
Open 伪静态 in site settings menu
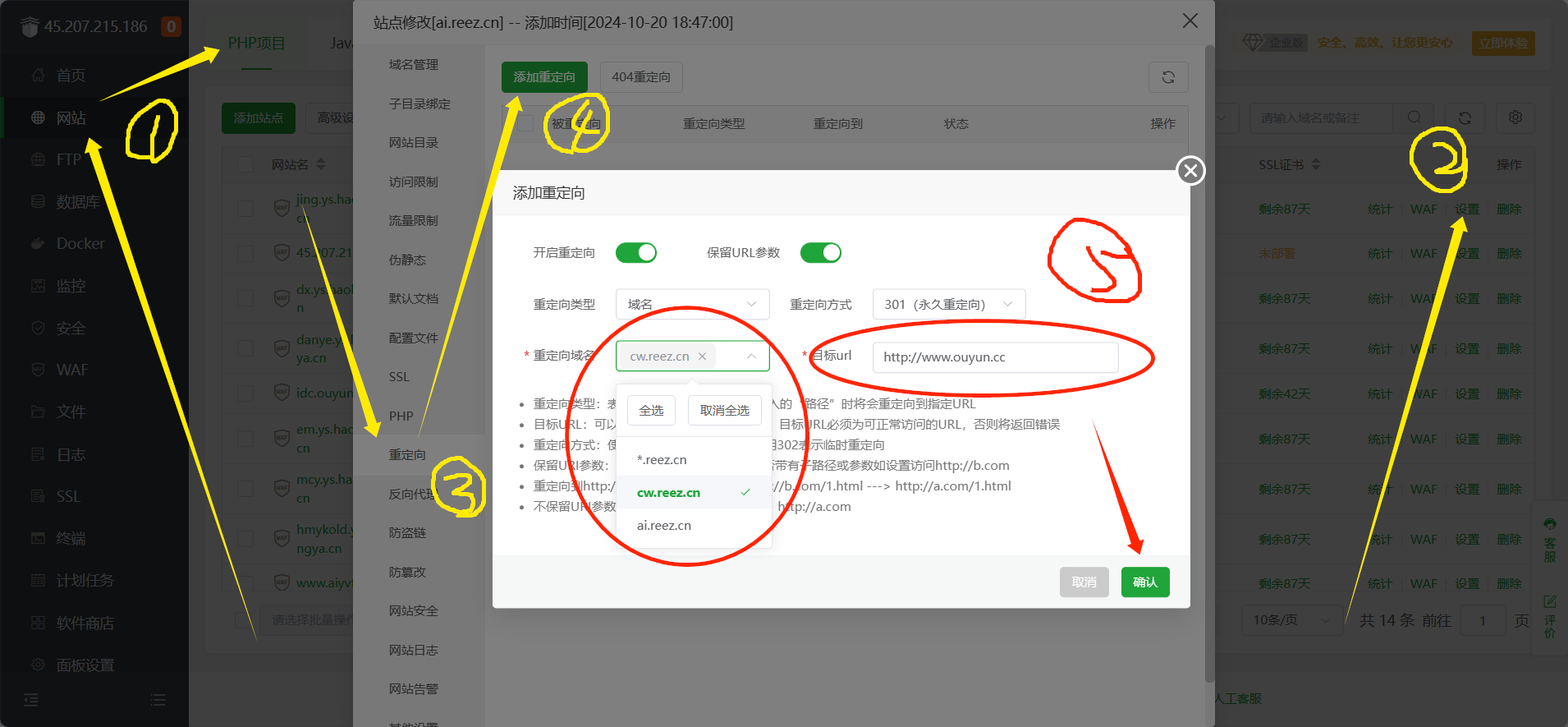coord(407,260)
